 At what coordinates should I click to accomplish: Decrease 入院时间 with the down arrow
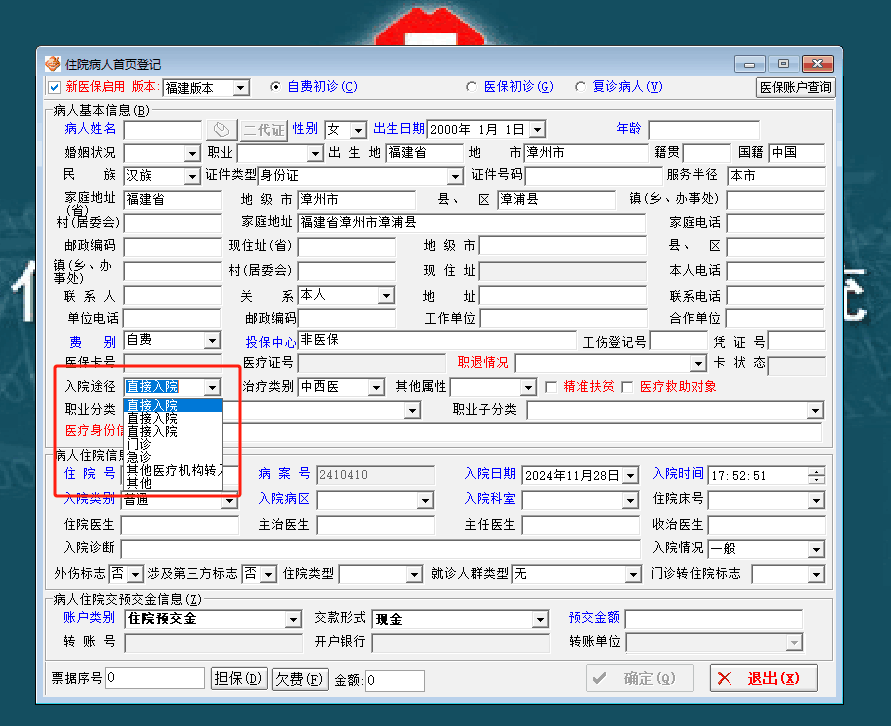tap(817, 479)
